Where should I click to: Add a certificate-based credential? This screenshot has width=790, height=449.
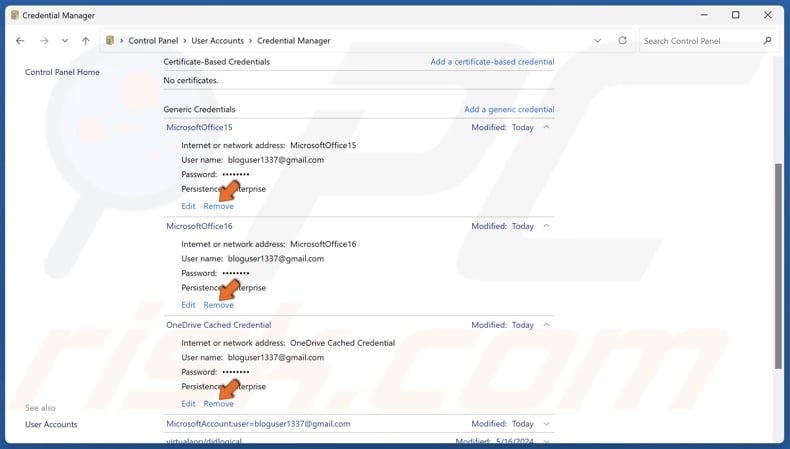pyautogui.click(x=492, y=61)
